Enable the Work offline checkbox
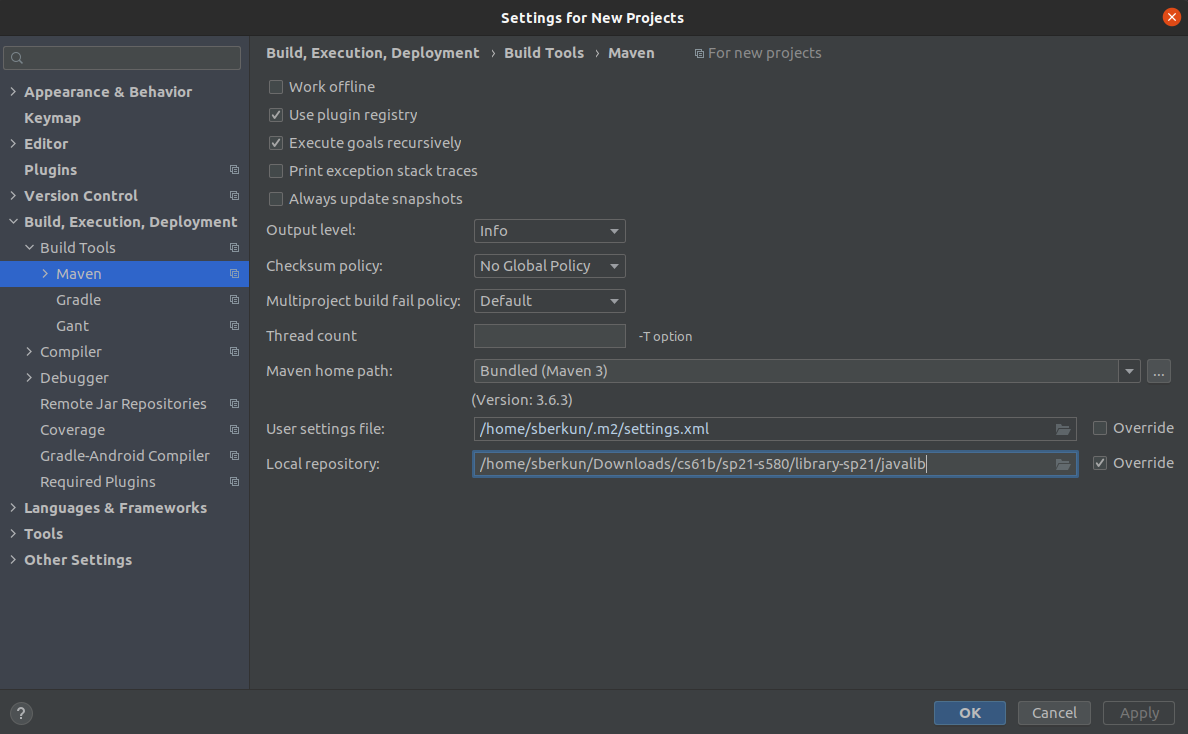The width and height of the screenshot is (1188, 734). 276,87
